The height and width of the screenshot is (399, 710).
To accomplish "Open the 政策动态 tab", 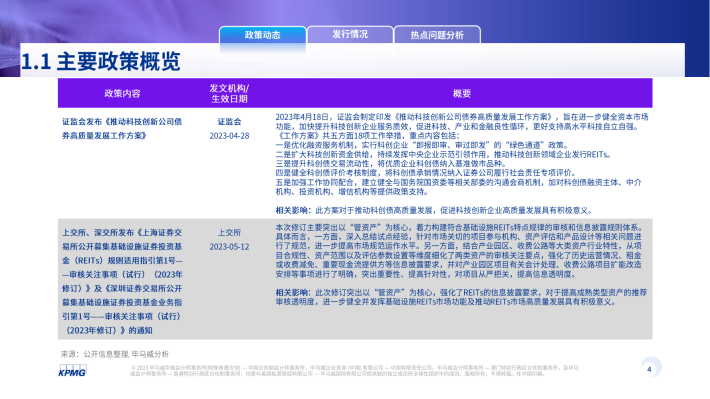I will coord(263,35).
